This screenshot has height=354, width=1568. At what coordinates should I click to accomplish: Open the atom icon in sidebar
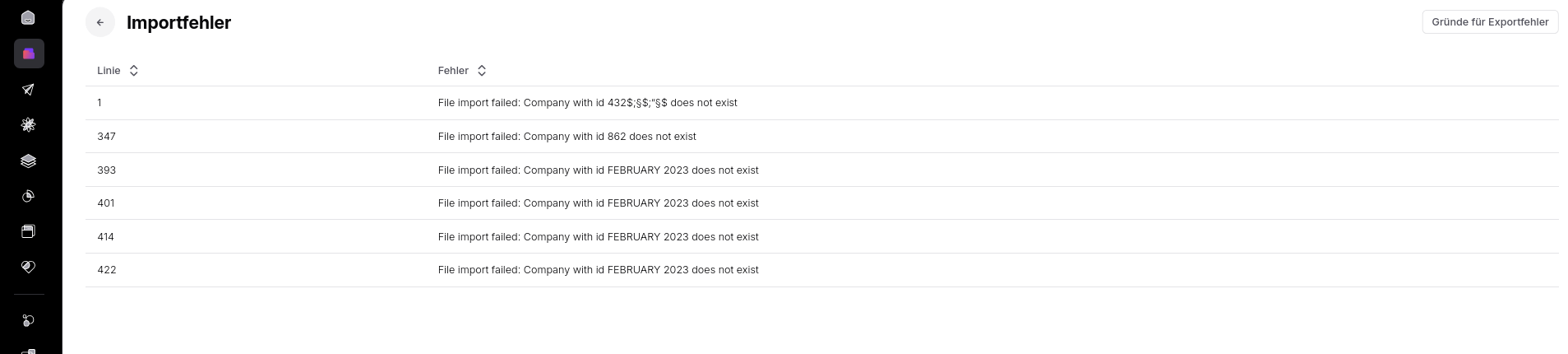(x=29, y=125)
